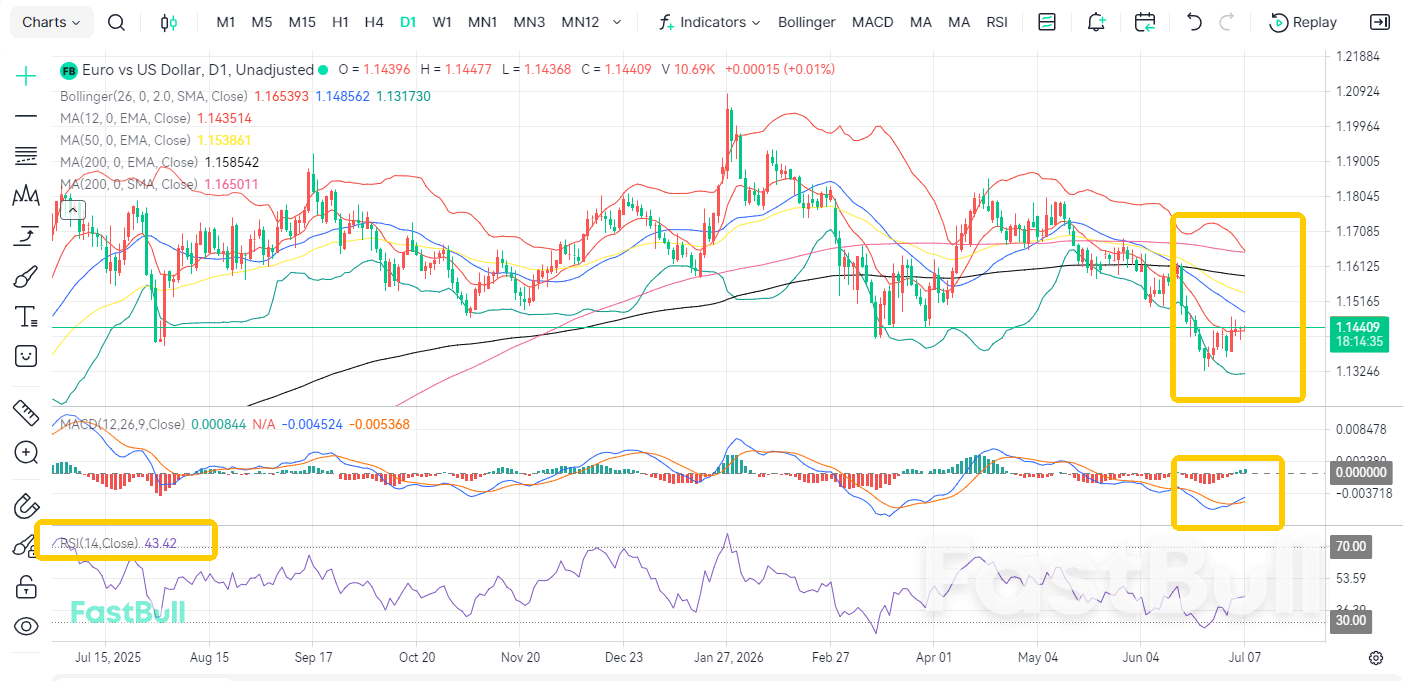The width and height of the screenshot is (1403, 681).
Task: Click the FB symbol logo badge
Action: click(69, 70)
